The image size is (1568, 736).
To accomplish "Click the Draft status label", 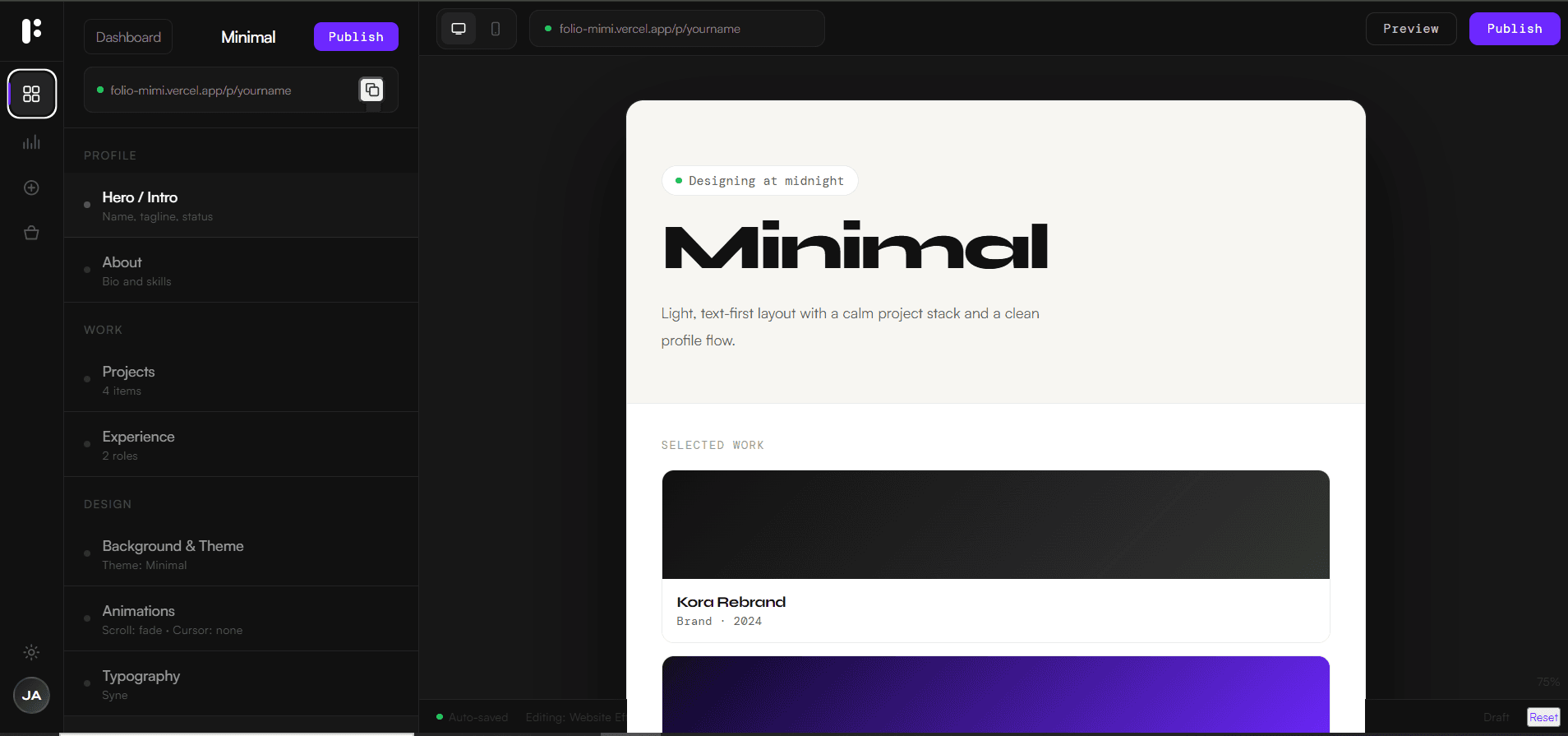I will pos(1496,717).
